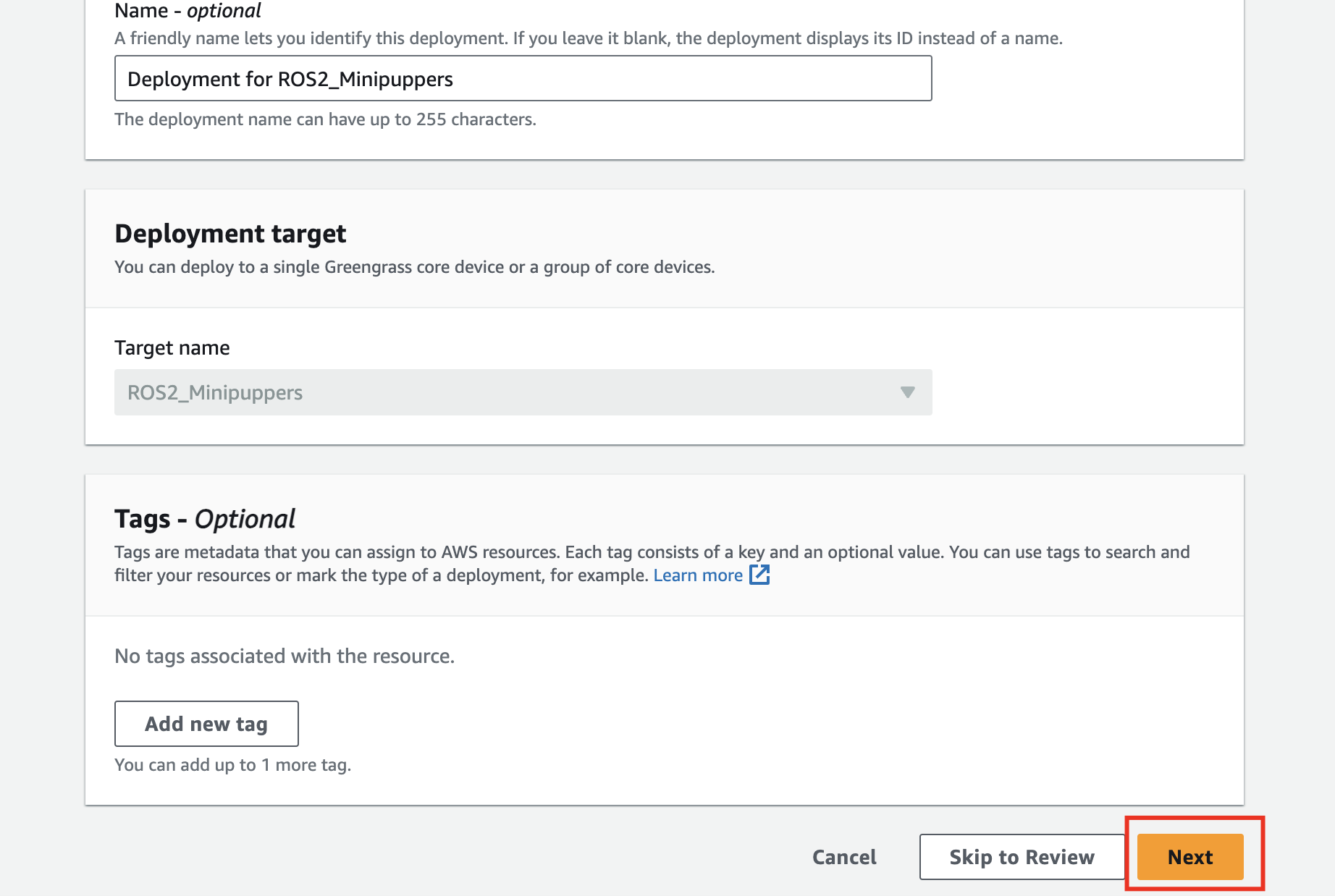Select the text Deployment for ROS2_Minipuppers
This screenshot has width=1335, height=896.
pos(290,78)
